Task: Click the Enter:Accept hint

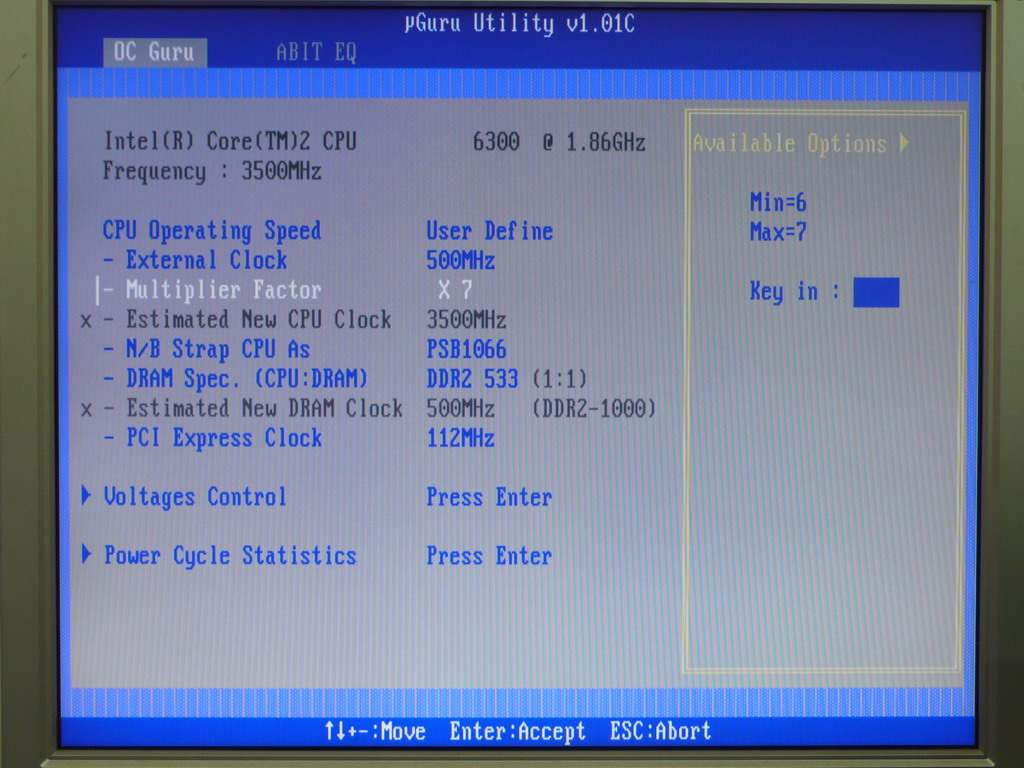Action: tap(517, 731)
